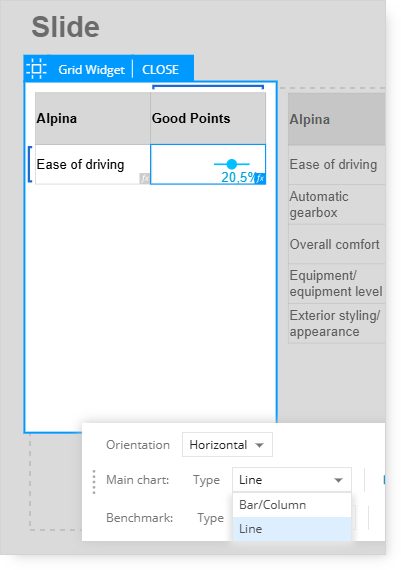The height and width of the screenshot is (570, 401).
Task: Click the Grid Widget selection frame icon
Action: pyautogui.click(x=36, y=69)
